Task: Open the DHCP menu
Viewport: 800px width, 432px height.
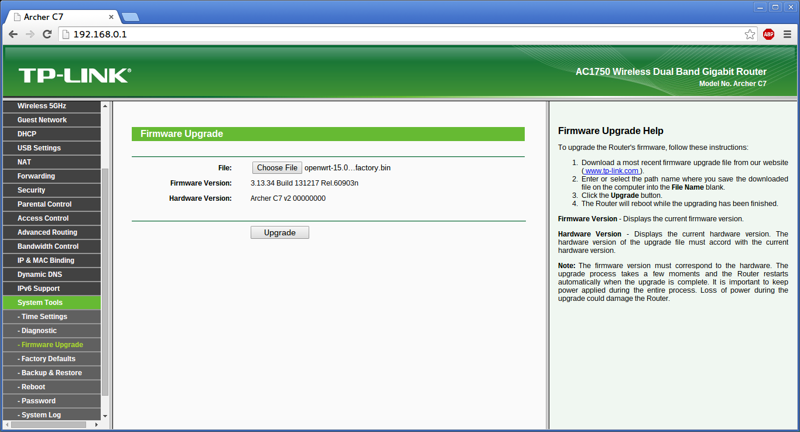Action: (52, 134)
